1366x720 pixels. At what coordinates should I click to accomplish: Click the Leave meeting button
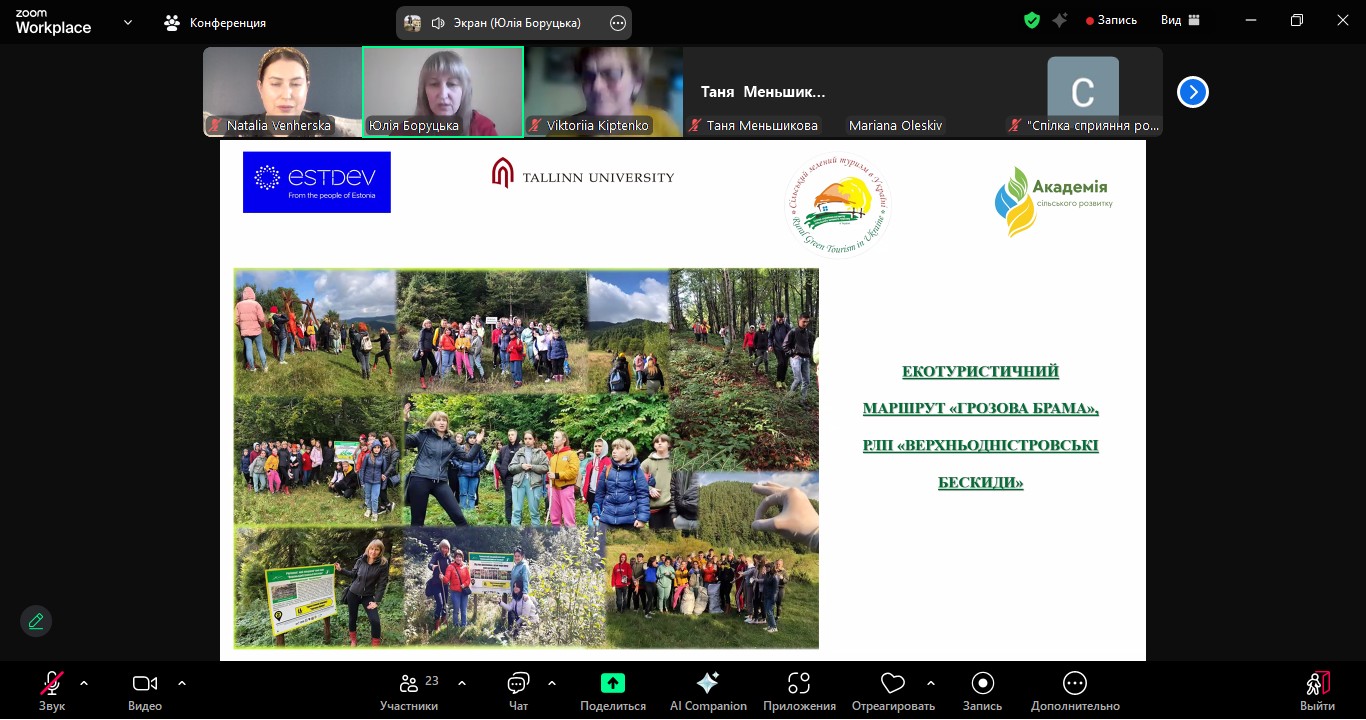tap(1318, 690)
